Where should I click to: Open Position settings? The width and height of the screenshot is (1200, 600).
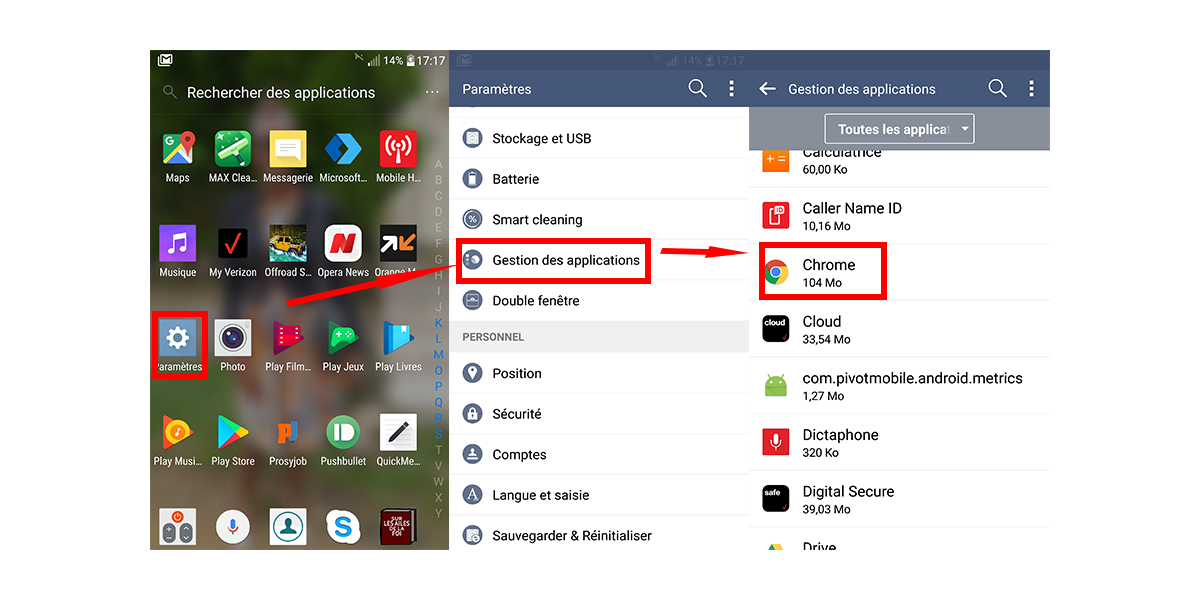[x=599, y=373]
